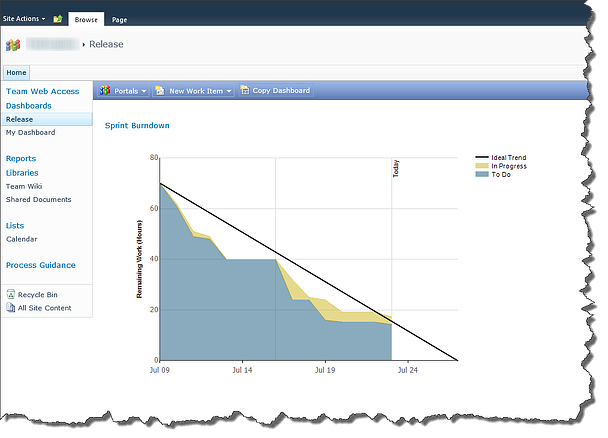Click the All Site Content icon
This screenshot has height=438, width=608.
[x=11, y=308]
